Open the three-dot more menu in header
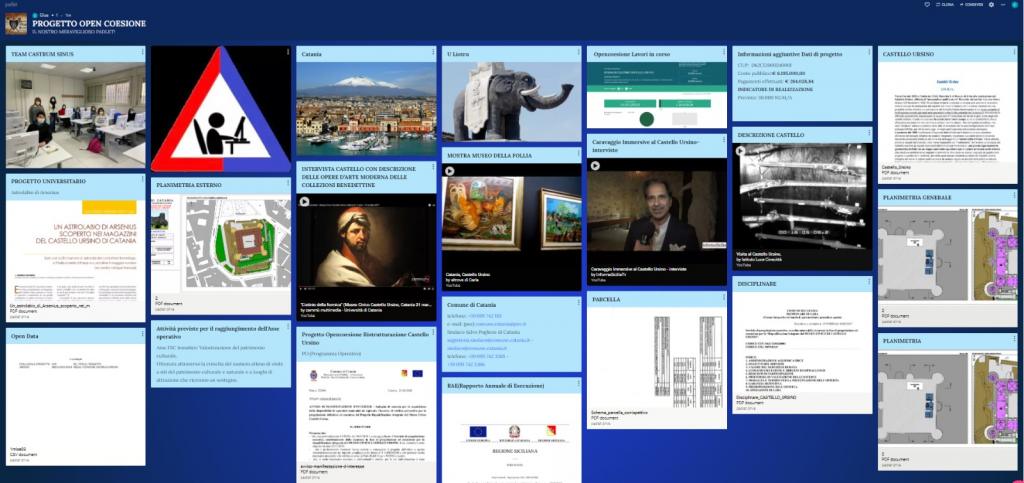Viewport: 1024px width, 483px height. pos(1003,5)
